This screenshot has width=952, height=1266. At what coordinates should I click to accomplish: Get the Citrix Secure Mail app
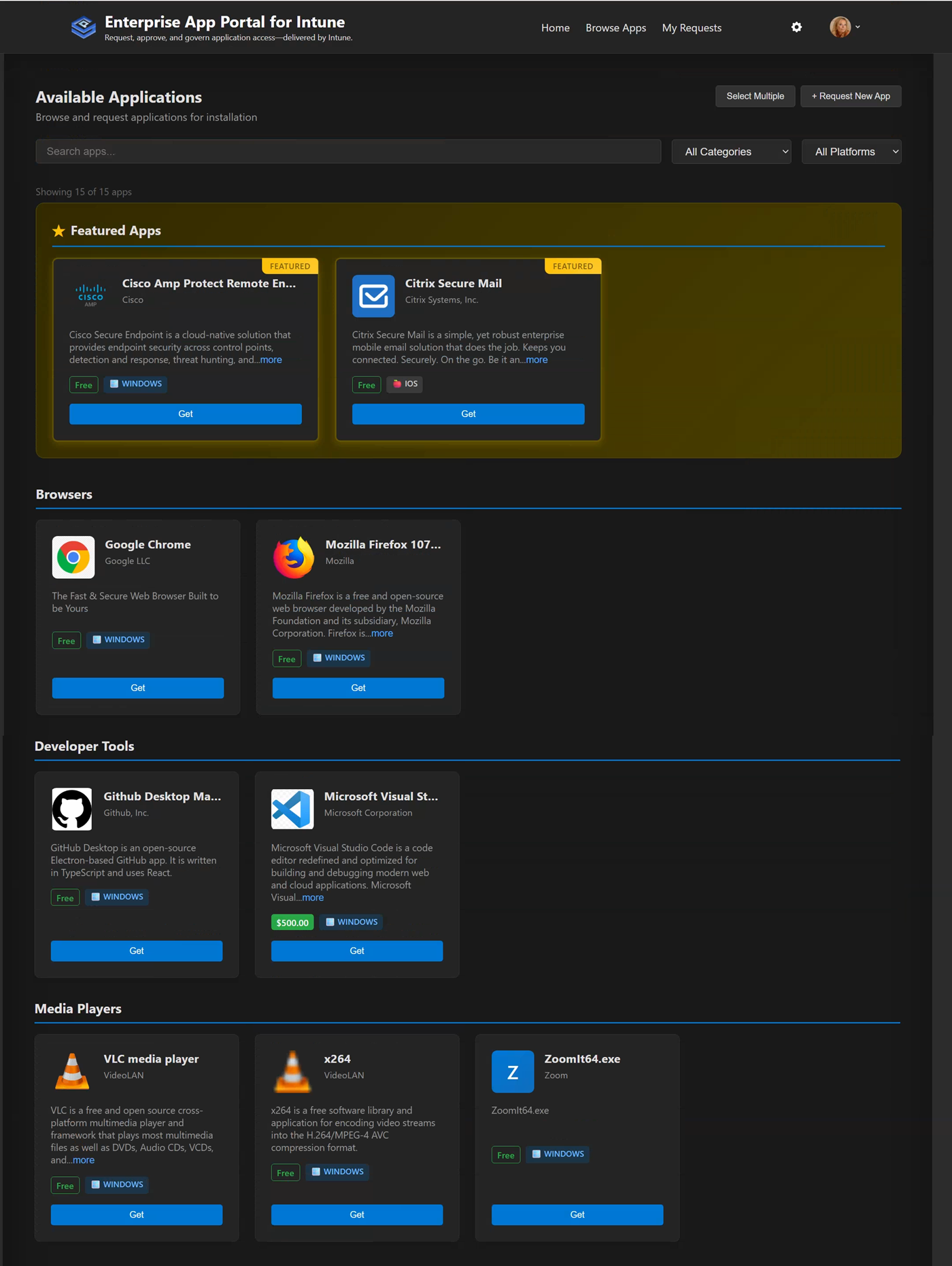coord(469,414)
